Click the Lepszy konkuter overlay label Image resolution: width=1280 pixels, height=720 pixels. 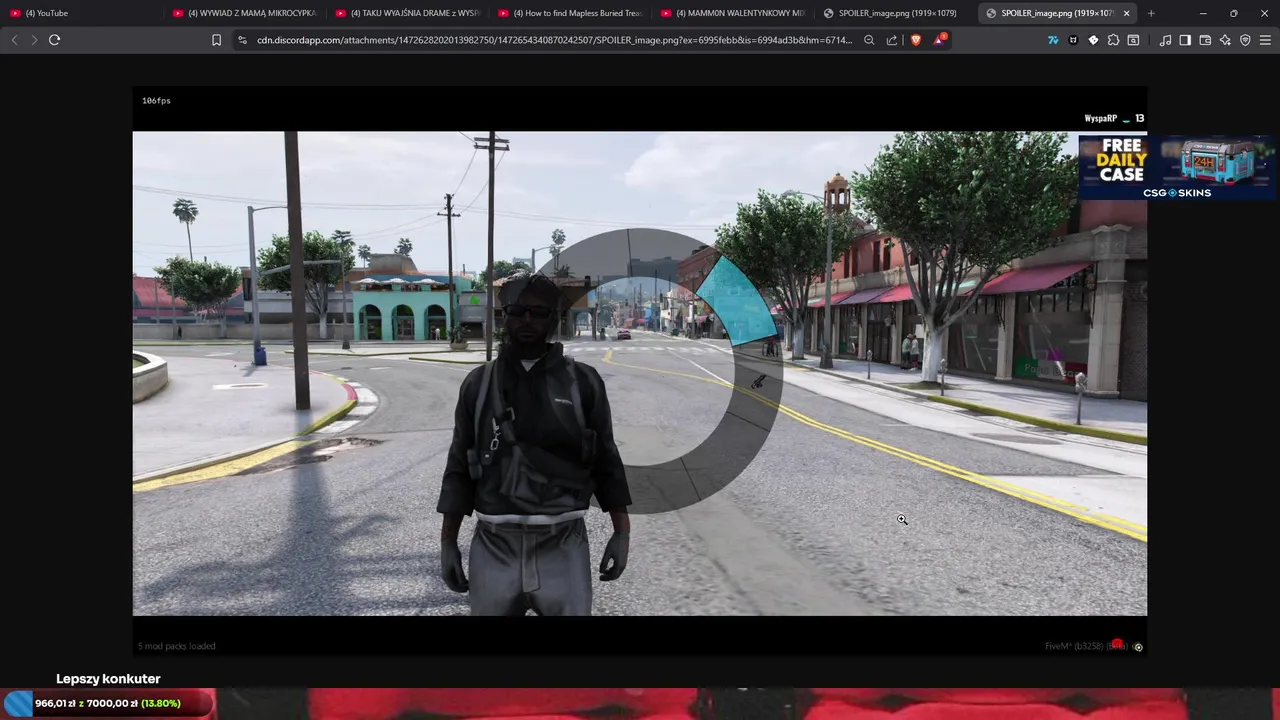point(108,679)
